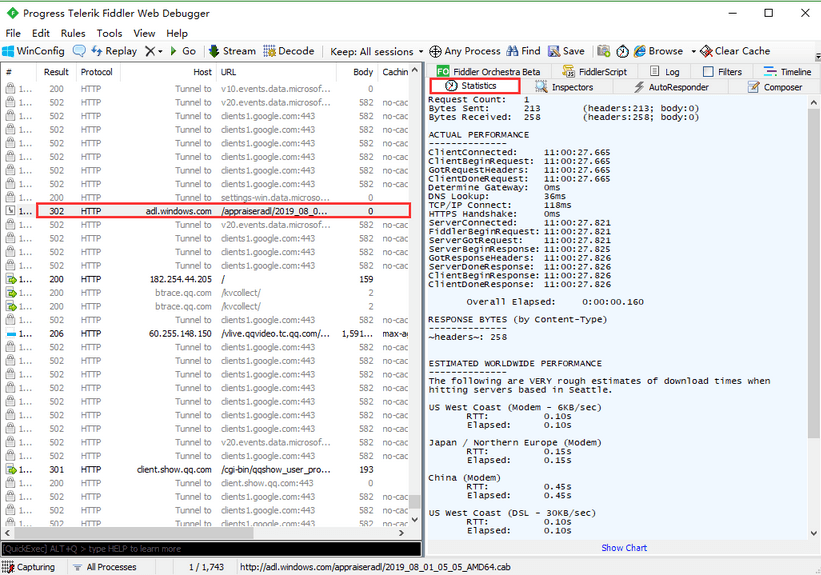Open the Log tab
The width and height of the screenshot is (821, 575).
pyautogui.click(x=664, y=71)
